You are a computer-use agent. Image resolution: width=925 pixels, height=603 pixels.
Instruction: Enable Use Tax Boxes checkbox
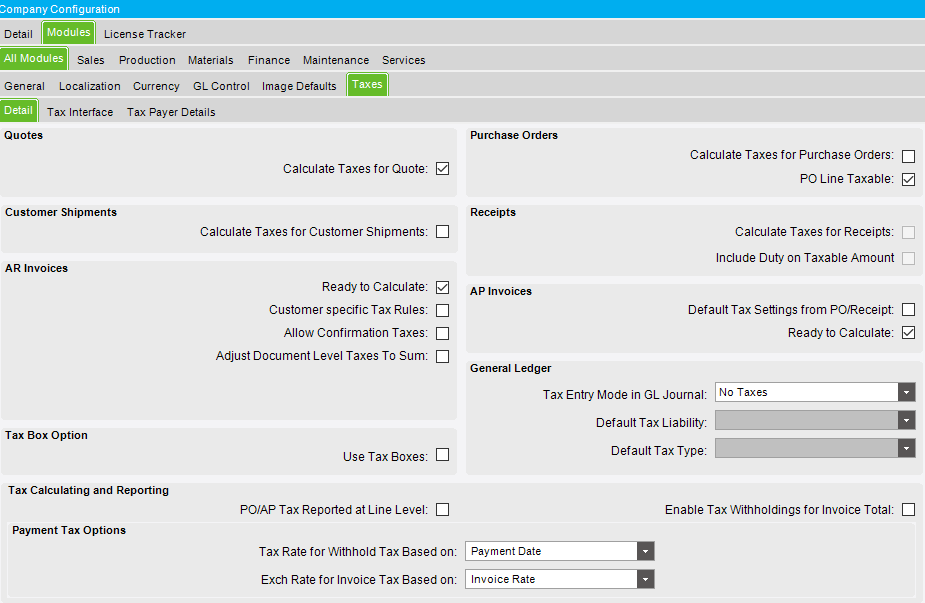point(442,455)
